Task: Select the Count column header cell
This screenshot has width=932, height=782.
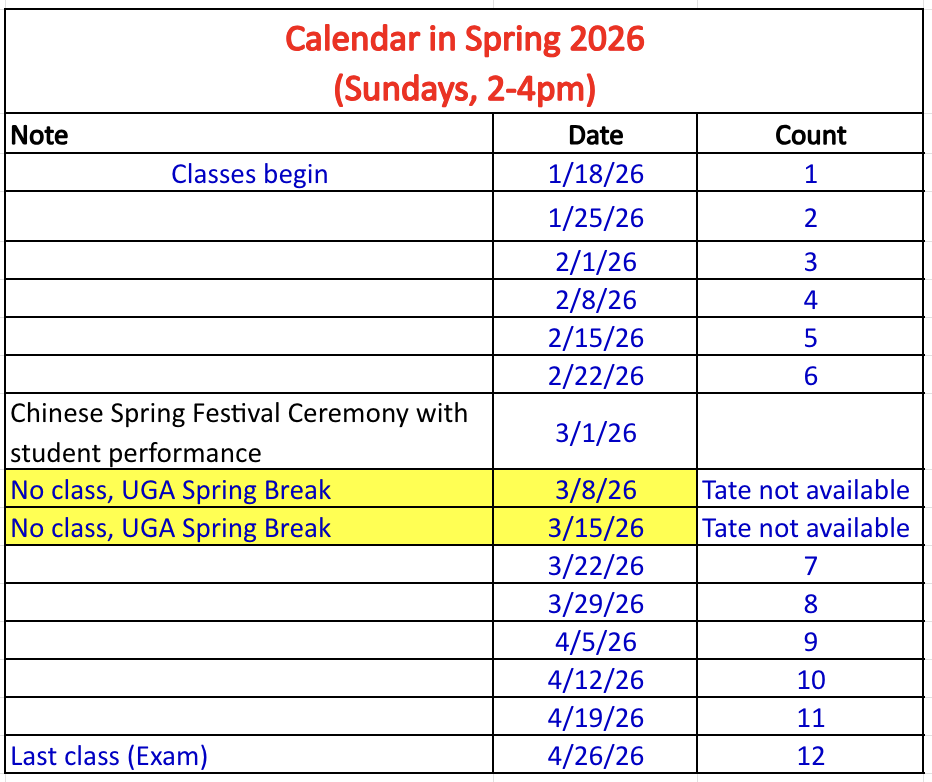Action: point(810,135)
